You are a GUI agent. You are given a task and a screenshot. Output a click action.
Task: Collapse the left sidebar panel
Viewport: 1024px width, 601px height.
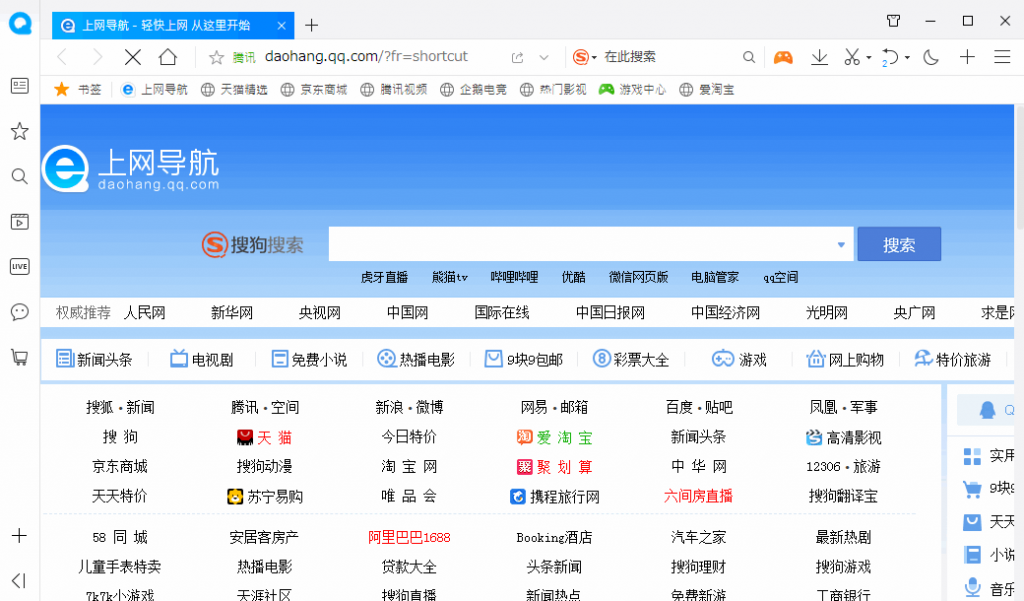coord(19,581)
